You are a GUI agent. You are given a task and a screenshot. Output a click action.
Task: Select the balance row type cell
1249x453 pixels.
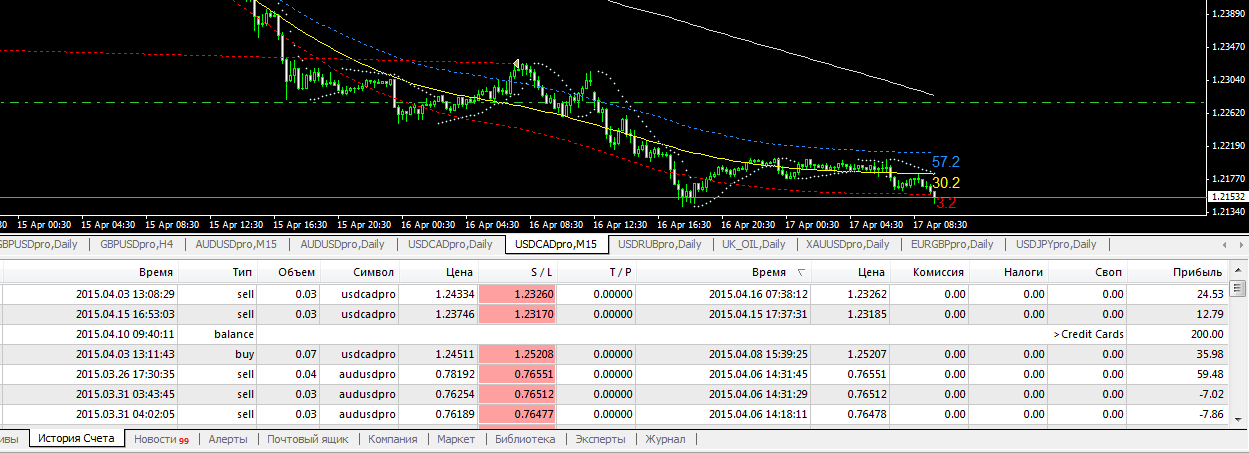point(234,334)
